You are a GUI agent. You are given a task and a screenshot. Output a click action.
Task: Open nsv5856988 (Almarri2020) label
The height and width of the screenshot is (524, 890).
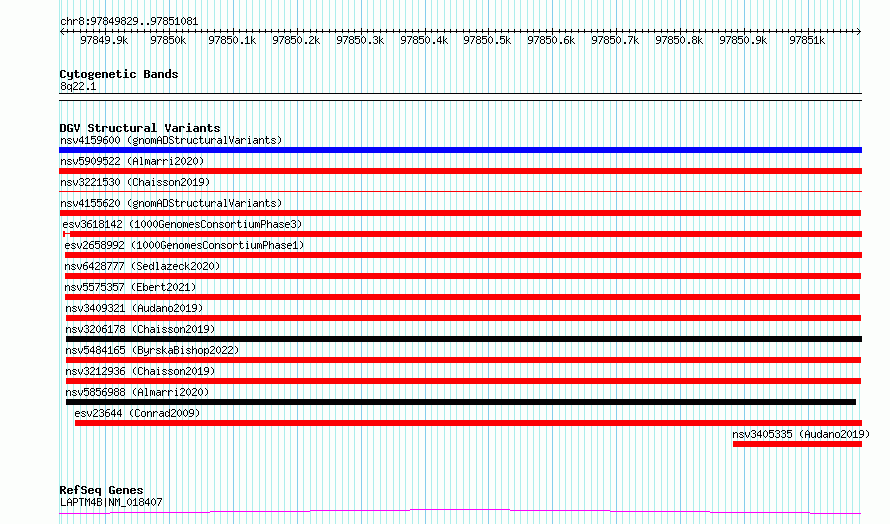(137, 392)
